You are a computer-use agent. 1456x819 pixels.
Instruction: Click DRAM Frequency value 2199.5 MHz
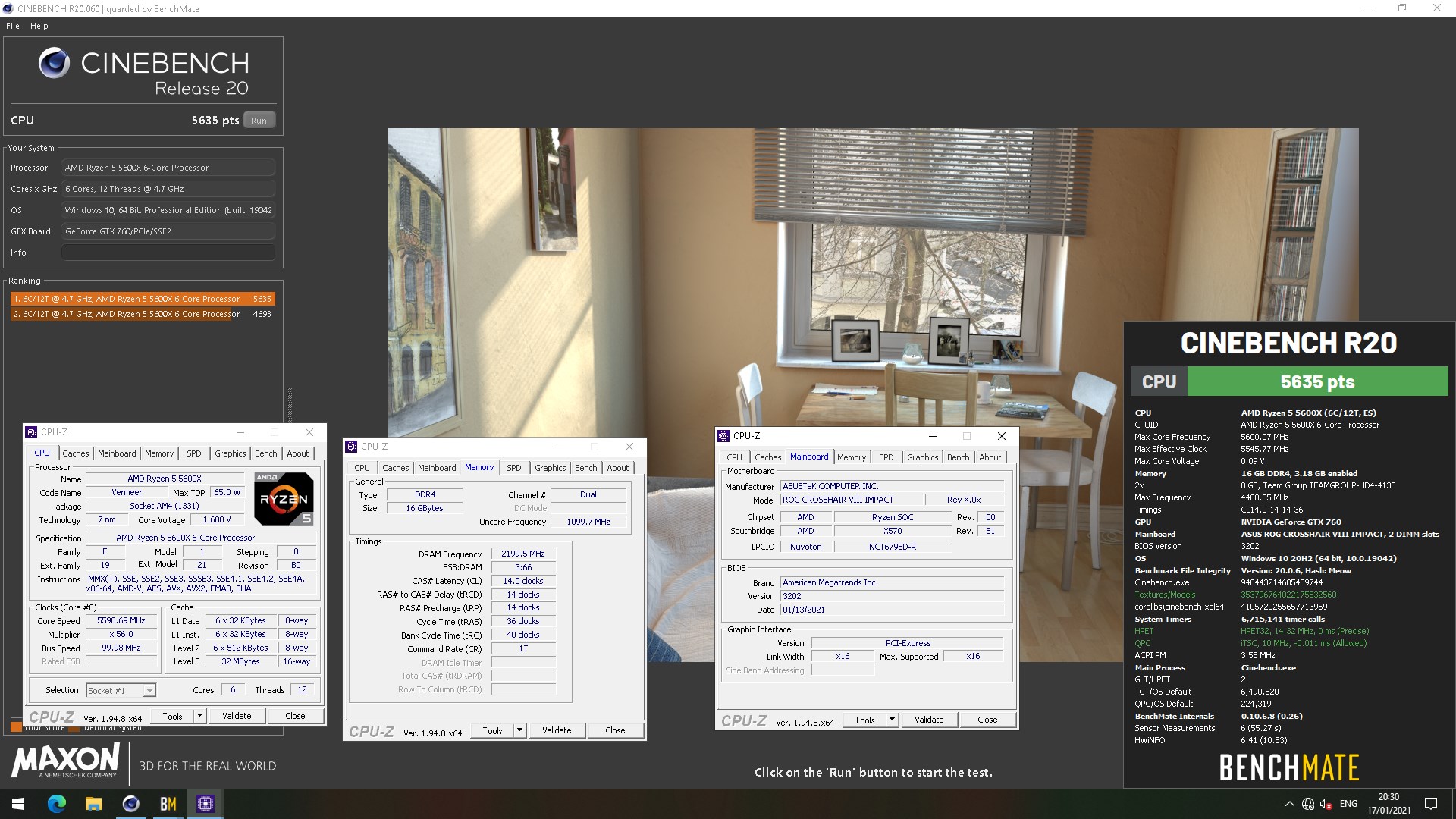coord(523,554)
